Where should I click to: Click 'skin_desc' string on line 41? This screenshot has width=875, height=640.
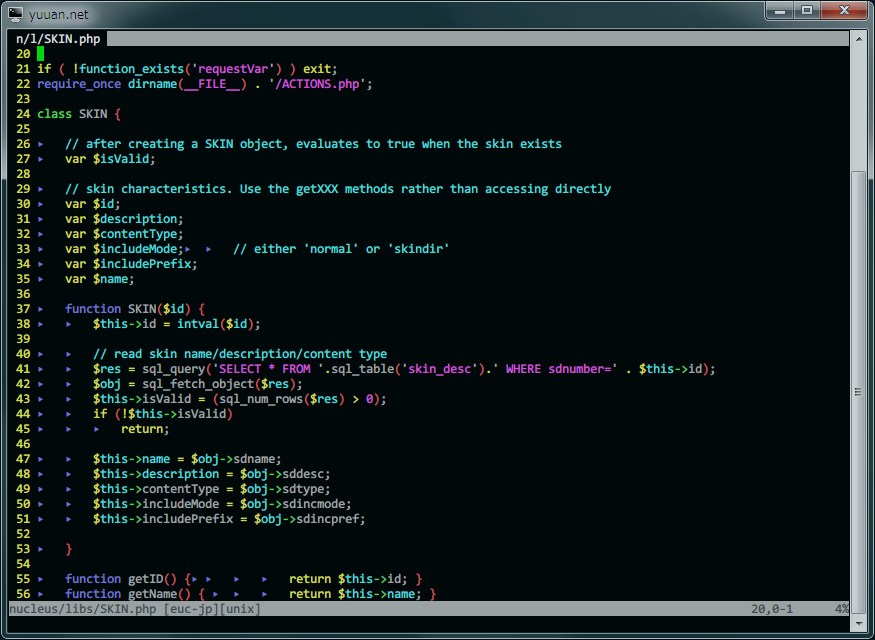(x=440, y=369)
